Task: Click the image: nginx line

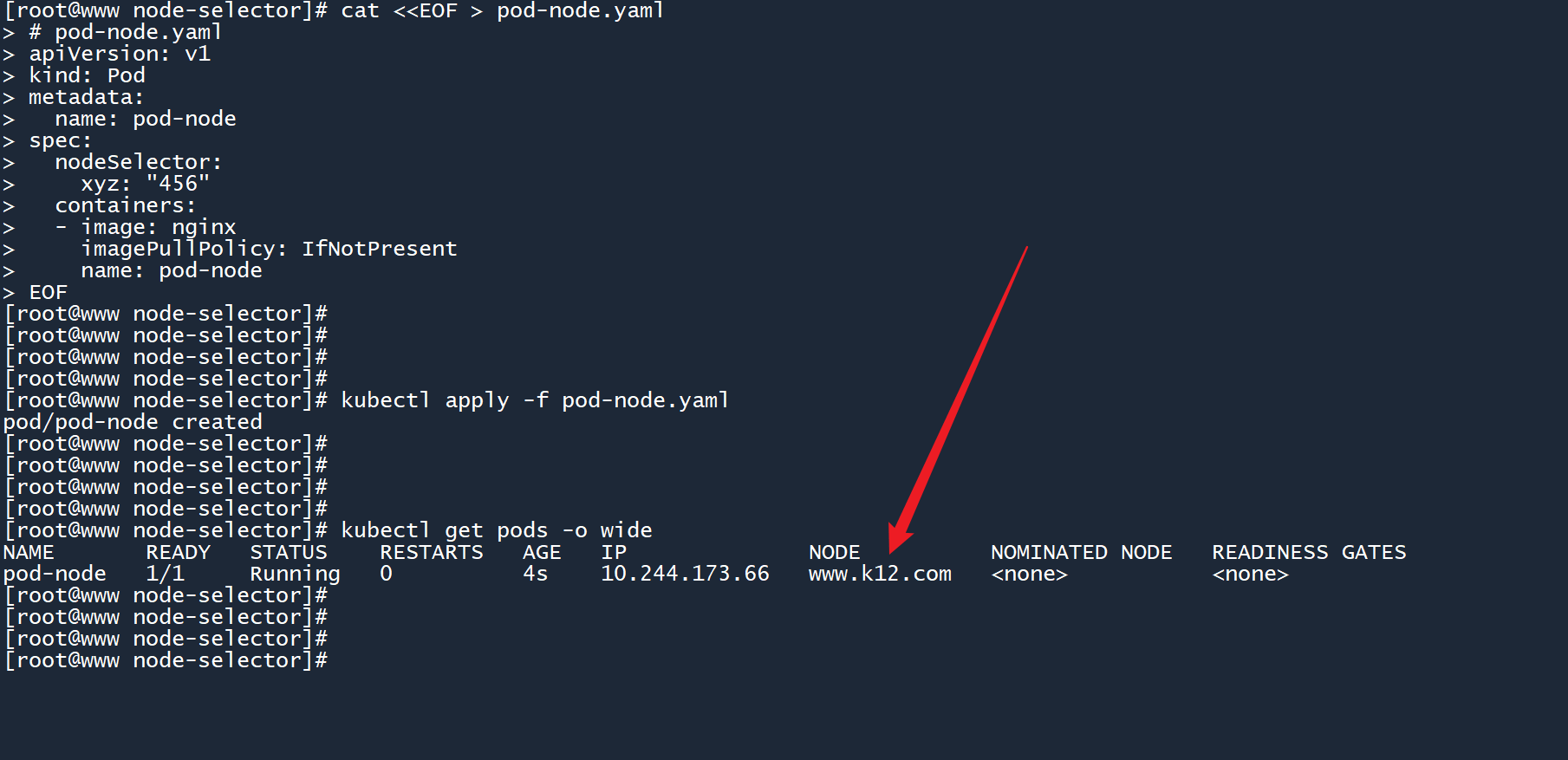Action: (x=158, y=227)
